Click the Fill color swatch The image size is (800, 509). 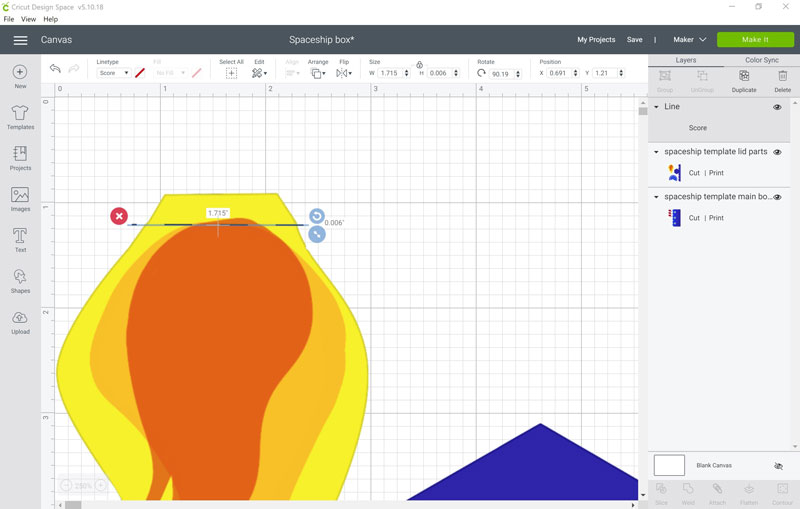(x=196, y=73)
